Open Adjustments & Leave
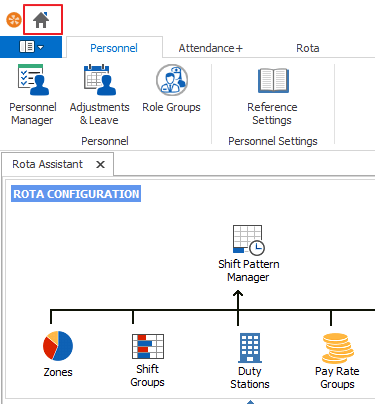This screenshot has width=375, height=404. point(99,95)
